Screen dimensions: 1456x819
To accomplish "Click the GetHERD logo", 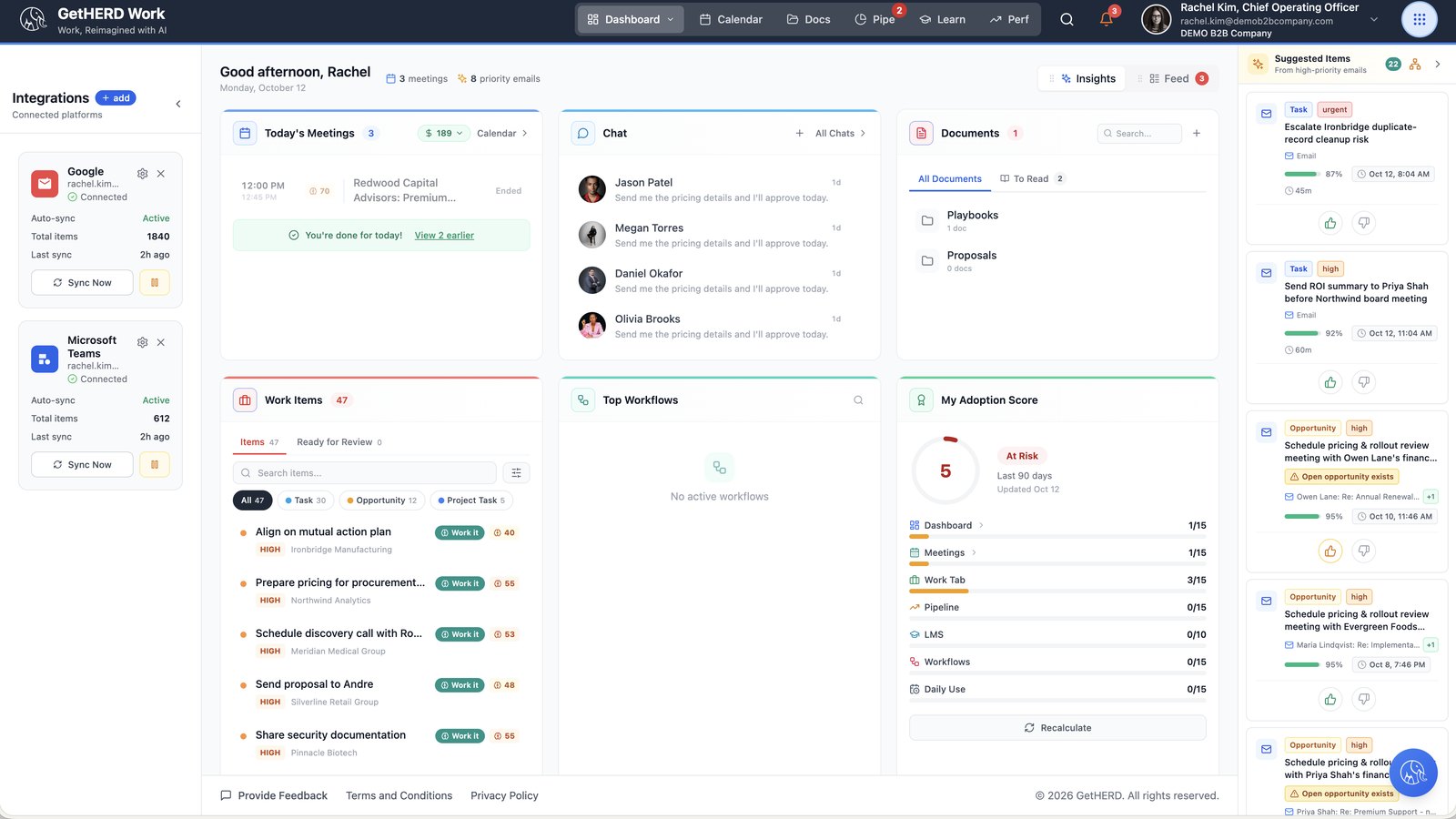I will (33, 19).
